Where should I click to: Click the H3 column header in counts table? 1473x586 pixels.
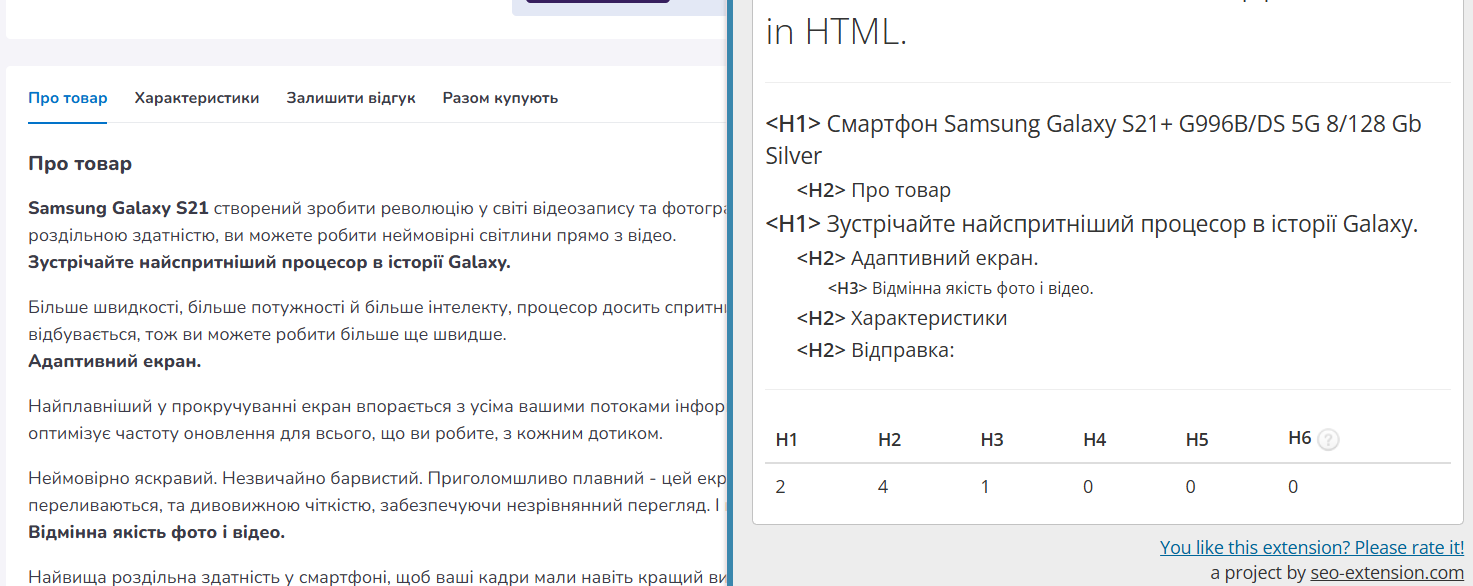point(992,439)
